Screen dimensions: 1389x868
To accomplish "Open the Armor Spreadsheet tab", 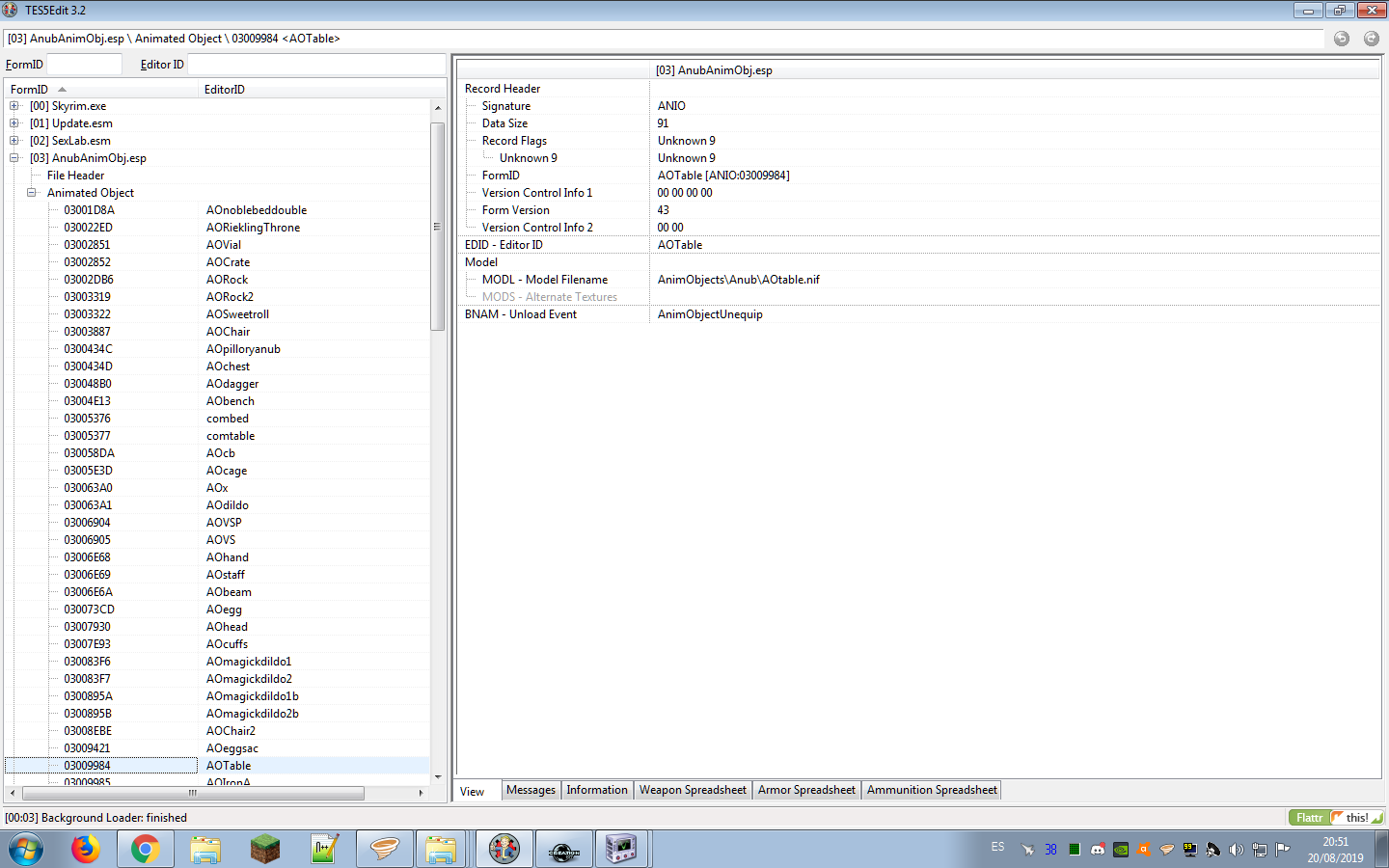I will pos(806,790).
